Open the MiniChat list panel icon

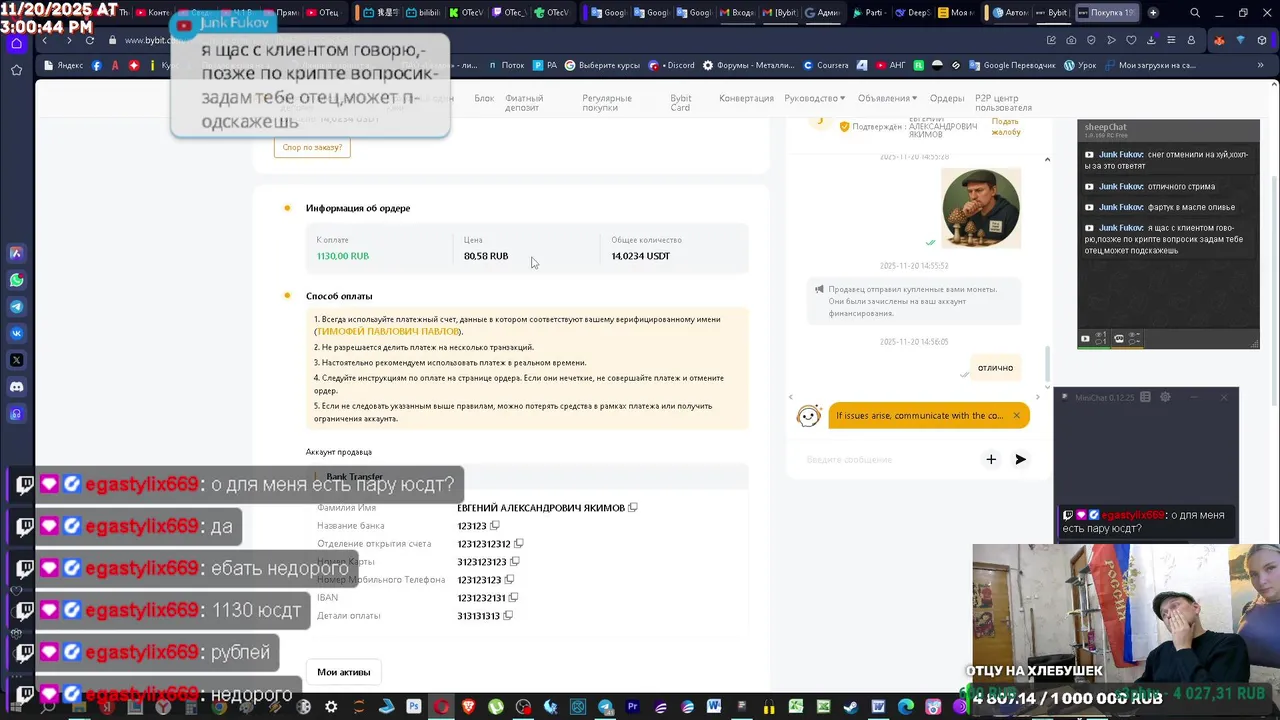click(x=1146, y=397)
